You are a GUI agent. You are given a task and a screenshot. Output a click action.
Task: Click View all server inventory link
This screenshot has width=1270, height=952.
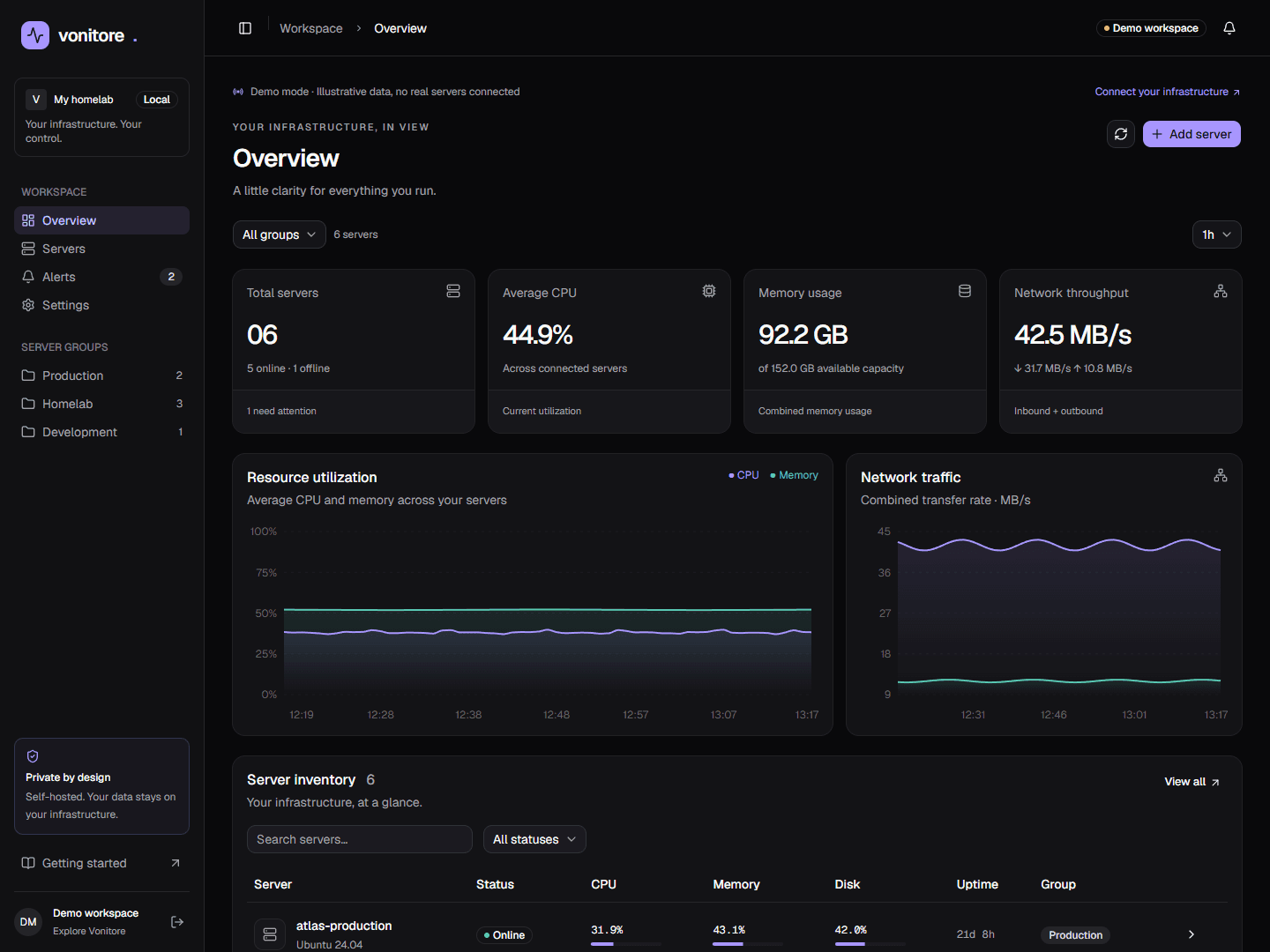click(x=1192, y=782)
